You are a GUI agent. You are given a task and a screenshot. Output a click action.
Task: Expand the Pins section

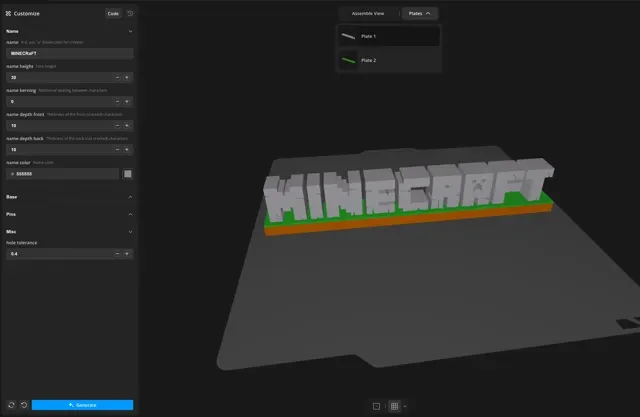pyautogui.click(x=69, y=214)
